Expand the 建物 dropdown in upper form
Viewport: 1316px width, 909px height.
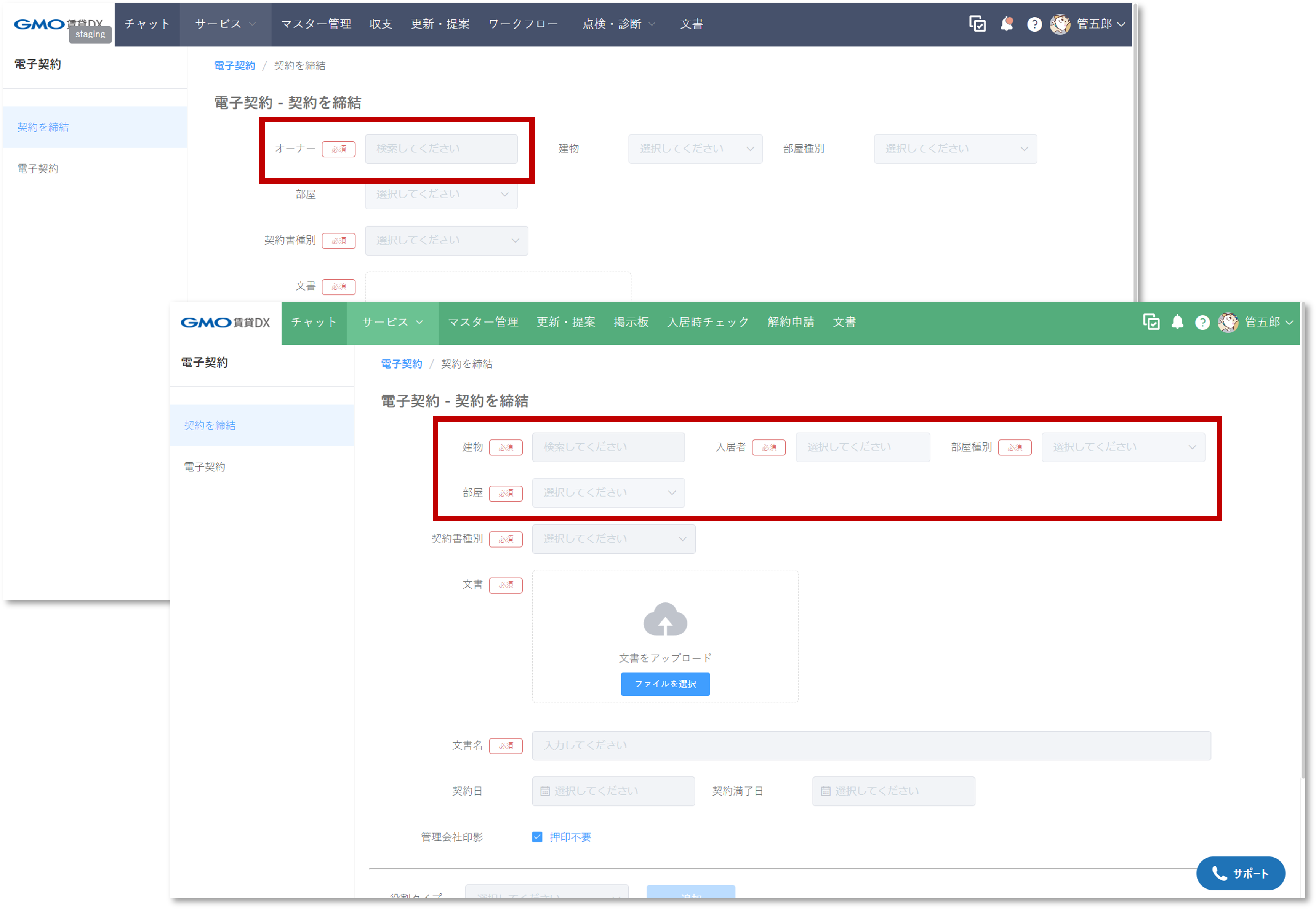coord(695,149)
